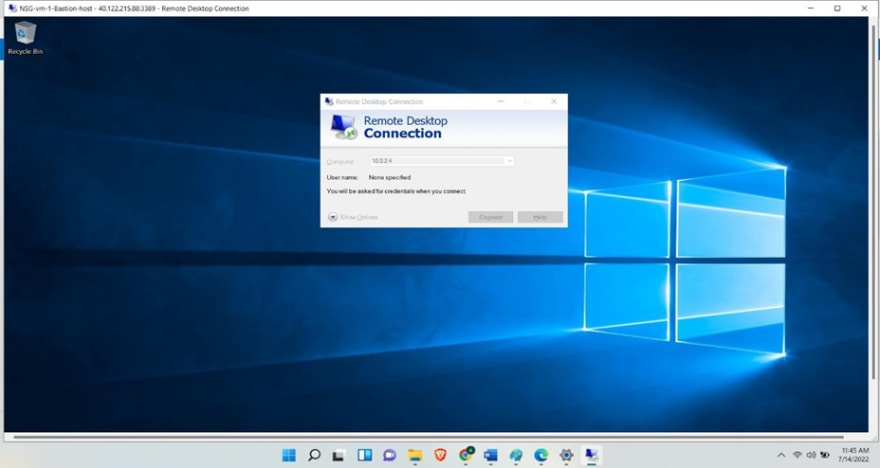Launch Brave browser from the taskbar

point(441,455)
